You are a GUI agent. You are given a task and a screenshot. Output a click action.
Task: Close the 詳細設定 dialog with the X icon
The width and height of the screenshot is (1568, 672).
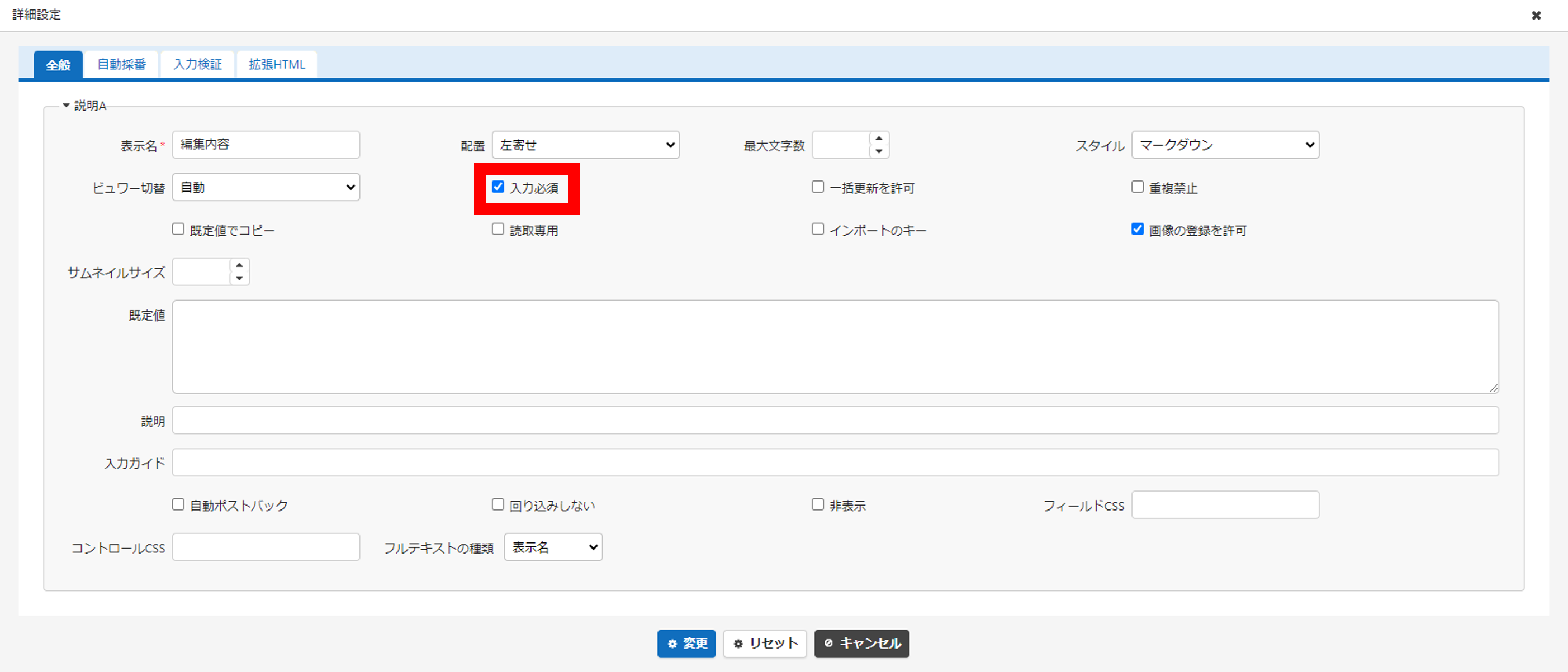click(x=1536, y=15)
